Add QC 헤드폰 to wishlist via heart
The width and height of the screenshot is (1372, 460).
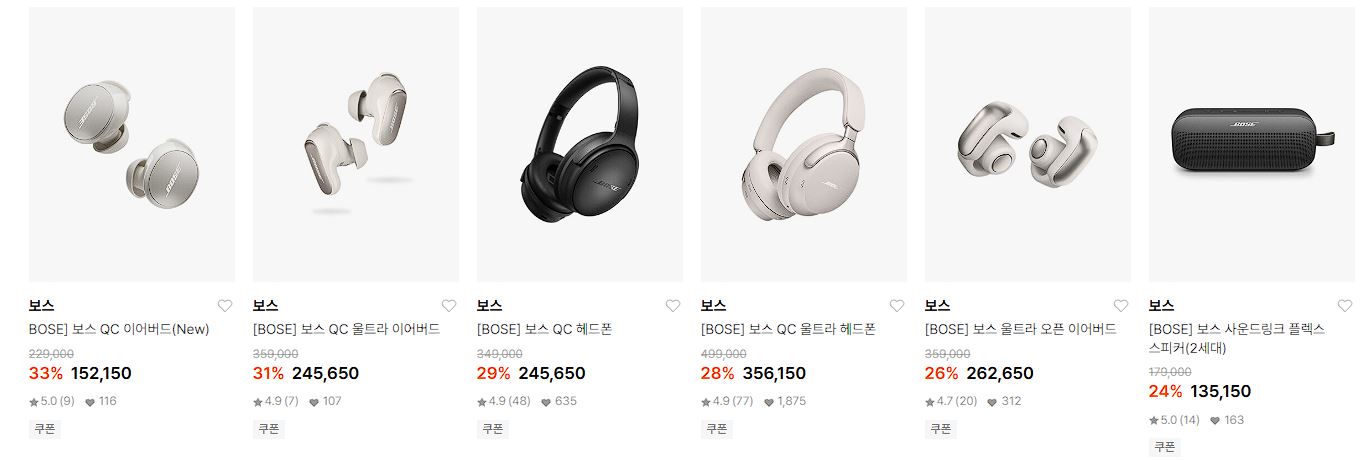(x=673, y=306)
